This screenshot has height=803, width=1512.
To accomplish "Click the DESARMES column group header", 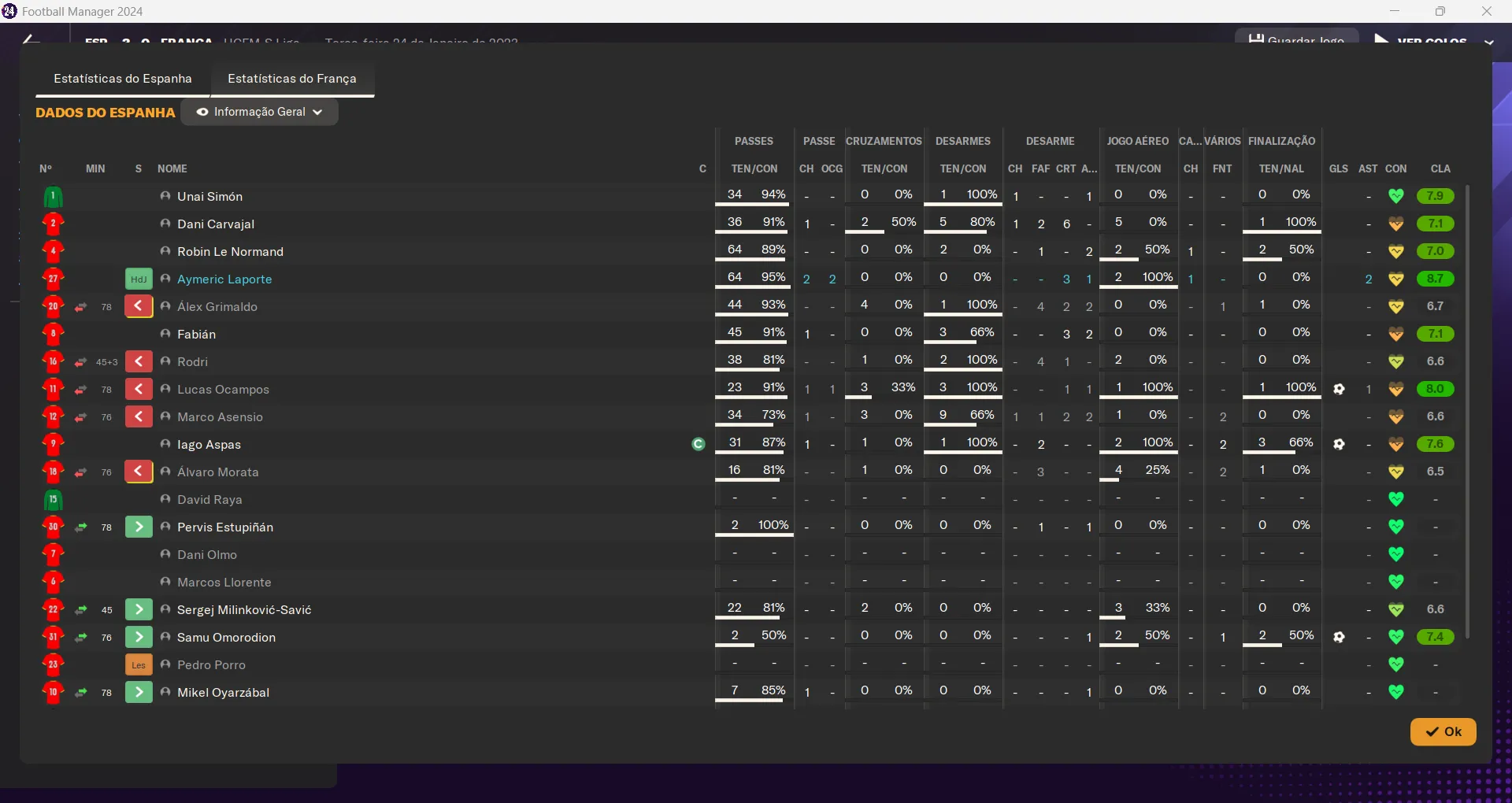I will tap(962, 141).
